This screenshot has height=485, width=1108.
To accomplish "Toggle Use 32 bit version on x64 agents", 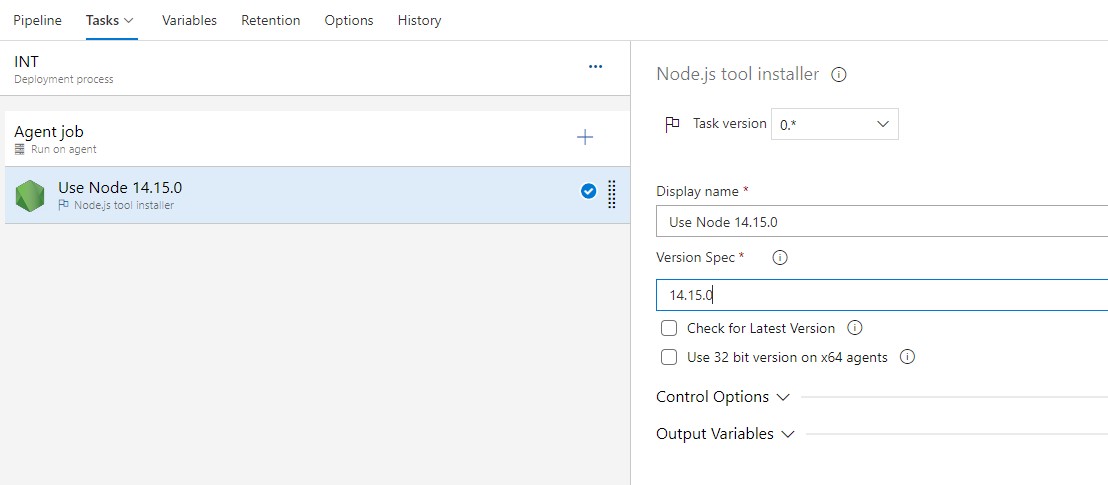I will [669, 357].
